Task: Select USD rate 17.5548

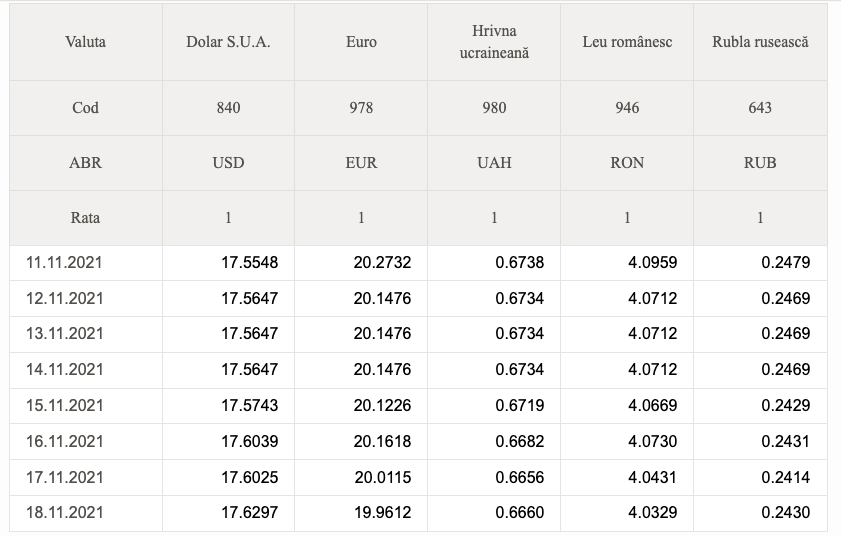Action: (x=249, y=262)
